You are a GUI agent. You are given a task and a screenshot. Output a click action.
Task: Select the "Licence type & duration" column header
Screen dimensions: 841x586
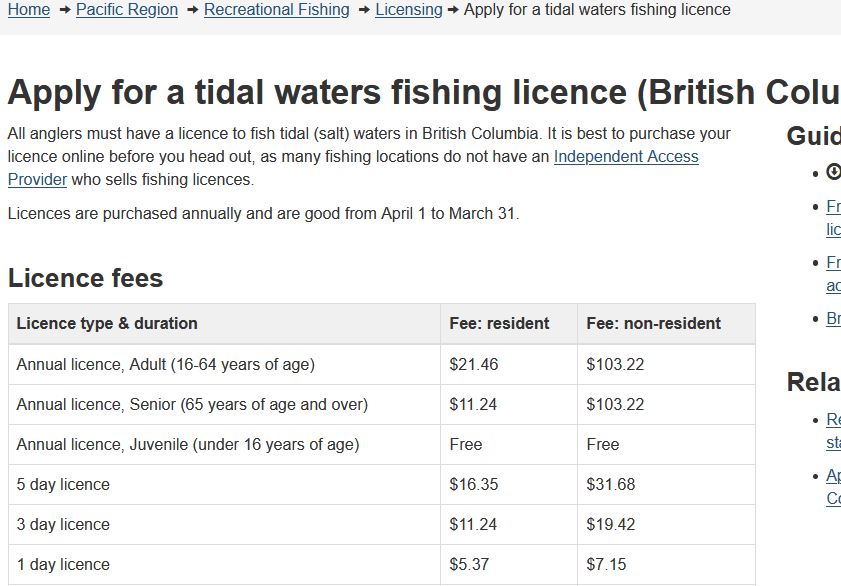(224, 324)
